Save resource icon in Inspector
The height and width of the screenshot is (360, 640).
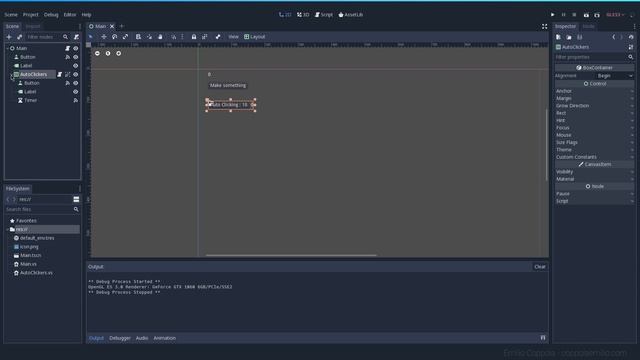pos(580,37)
